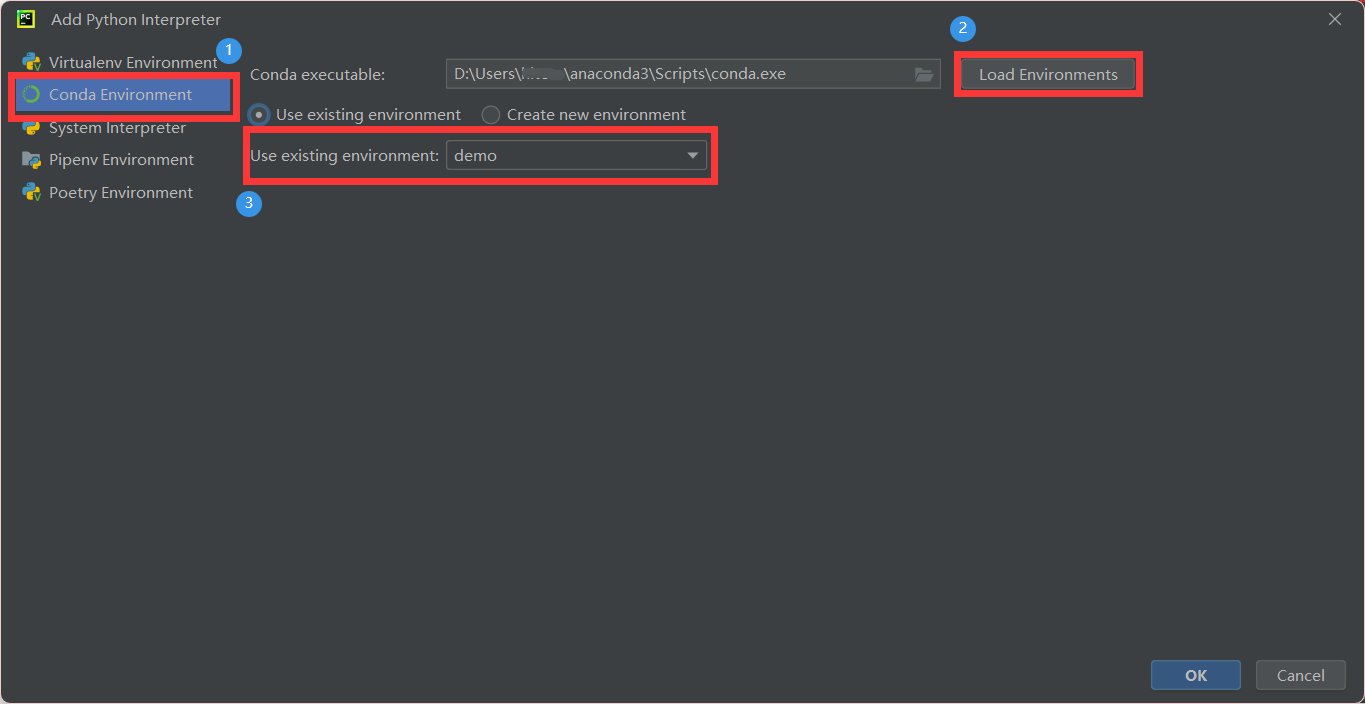1365x704 pixels.
Task: Confirm with the OK button
Action: 1196,675
